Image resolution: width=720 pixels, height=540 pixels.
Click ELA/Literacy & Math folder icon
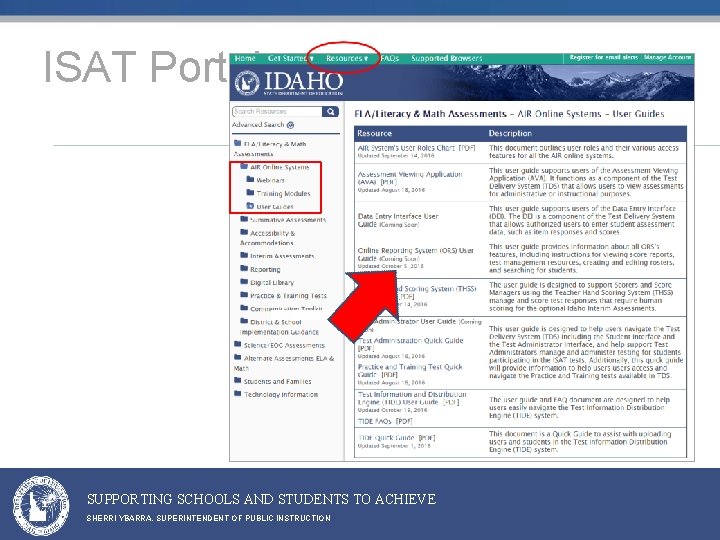(x=237, y=143)
